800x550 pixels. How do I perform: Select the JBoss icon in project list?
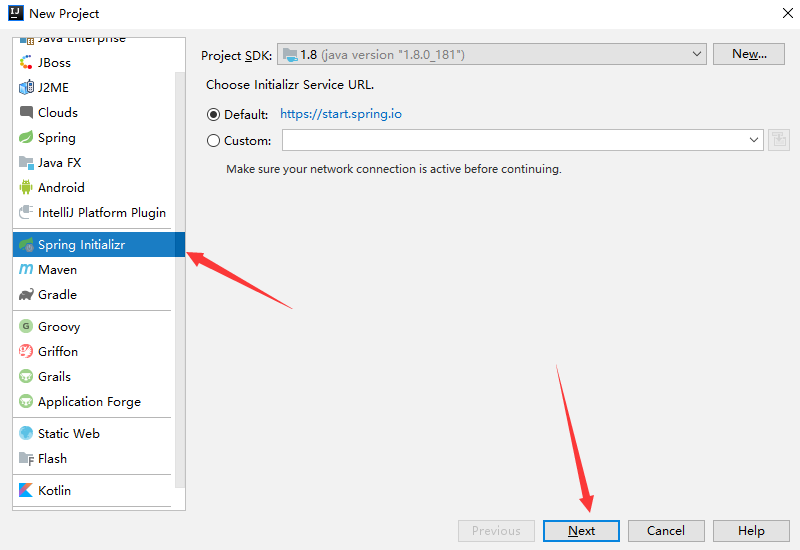tap(26, 63)
